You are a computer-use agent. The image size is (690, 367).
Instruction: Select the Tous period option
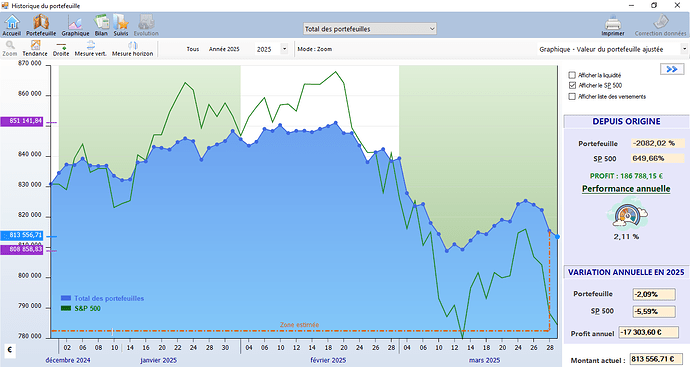(x=193, y=49)
